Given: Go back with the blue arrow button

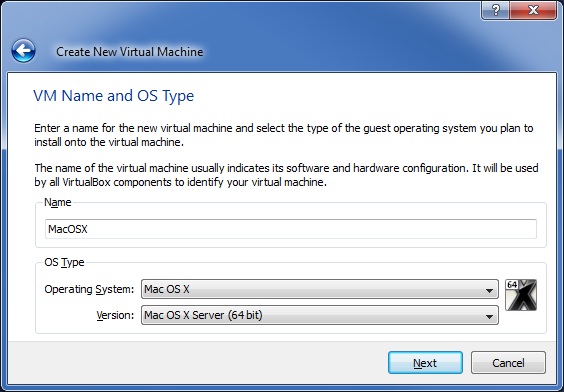Looking at the screenshot, I should 23,51.
